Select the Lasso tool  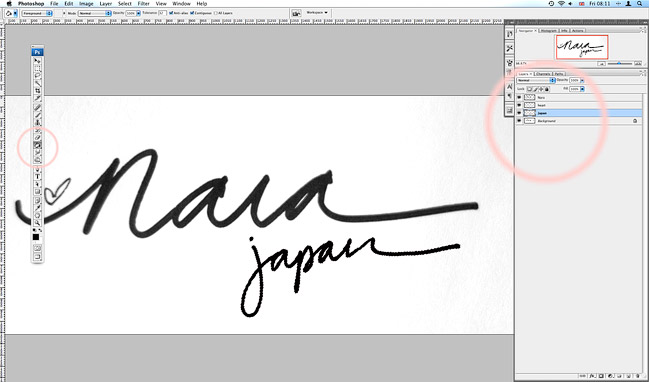(x=37, y=75)
